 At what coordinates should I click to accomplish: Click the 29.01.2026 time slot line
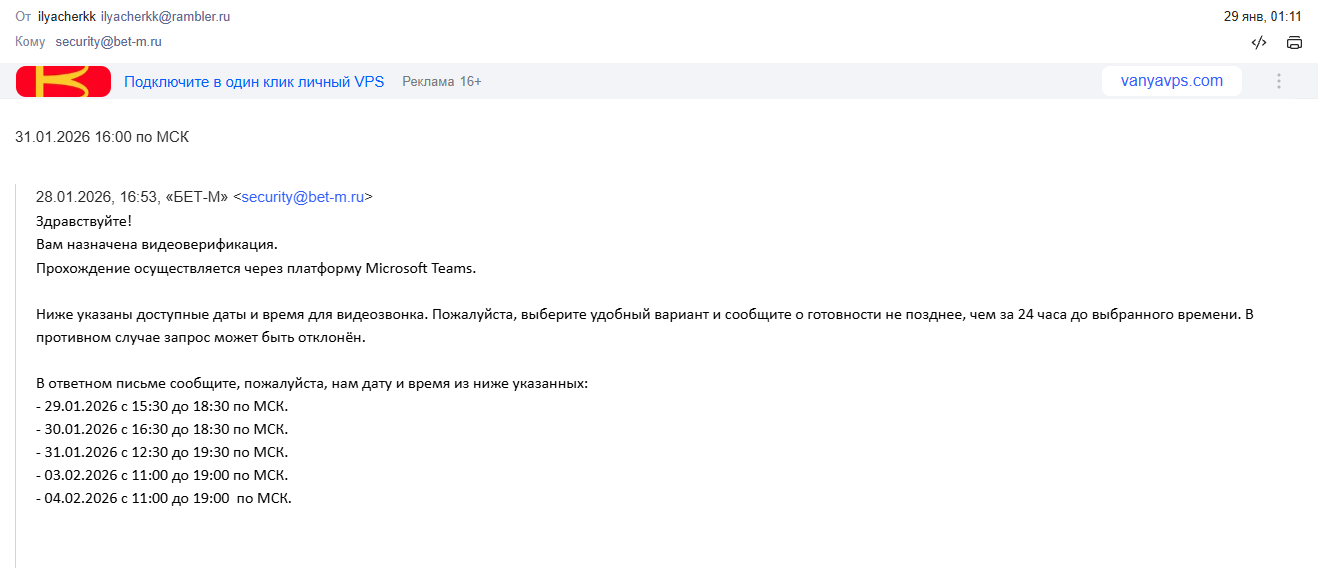click(x=162, y=406)
